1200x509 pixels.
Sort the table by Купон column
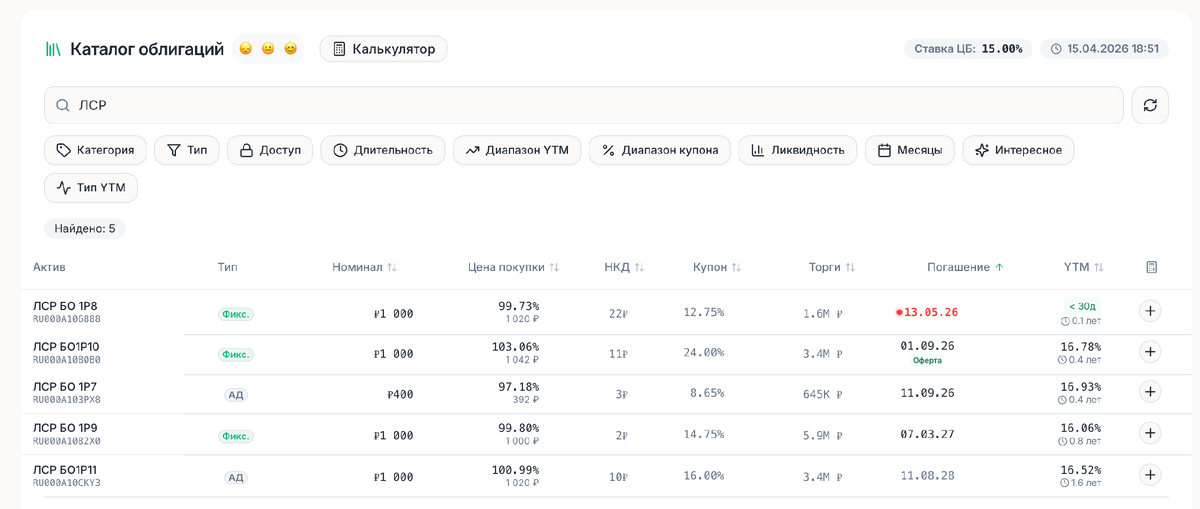pyautogui.click(x=717, y=267)
